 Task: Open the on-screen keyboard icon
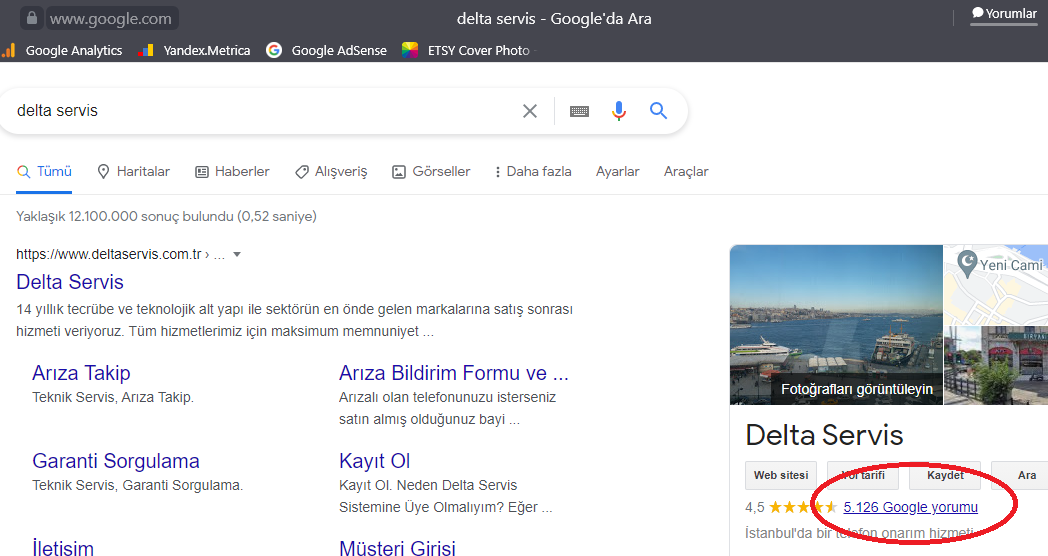[x=579, y=112]
